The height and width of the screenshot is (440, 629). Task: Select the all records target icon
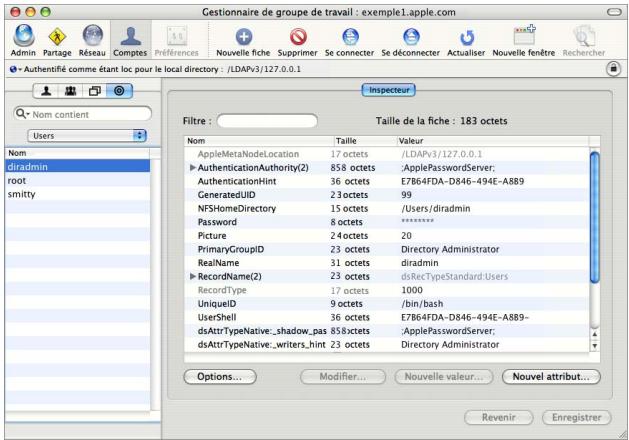[119, 91]
